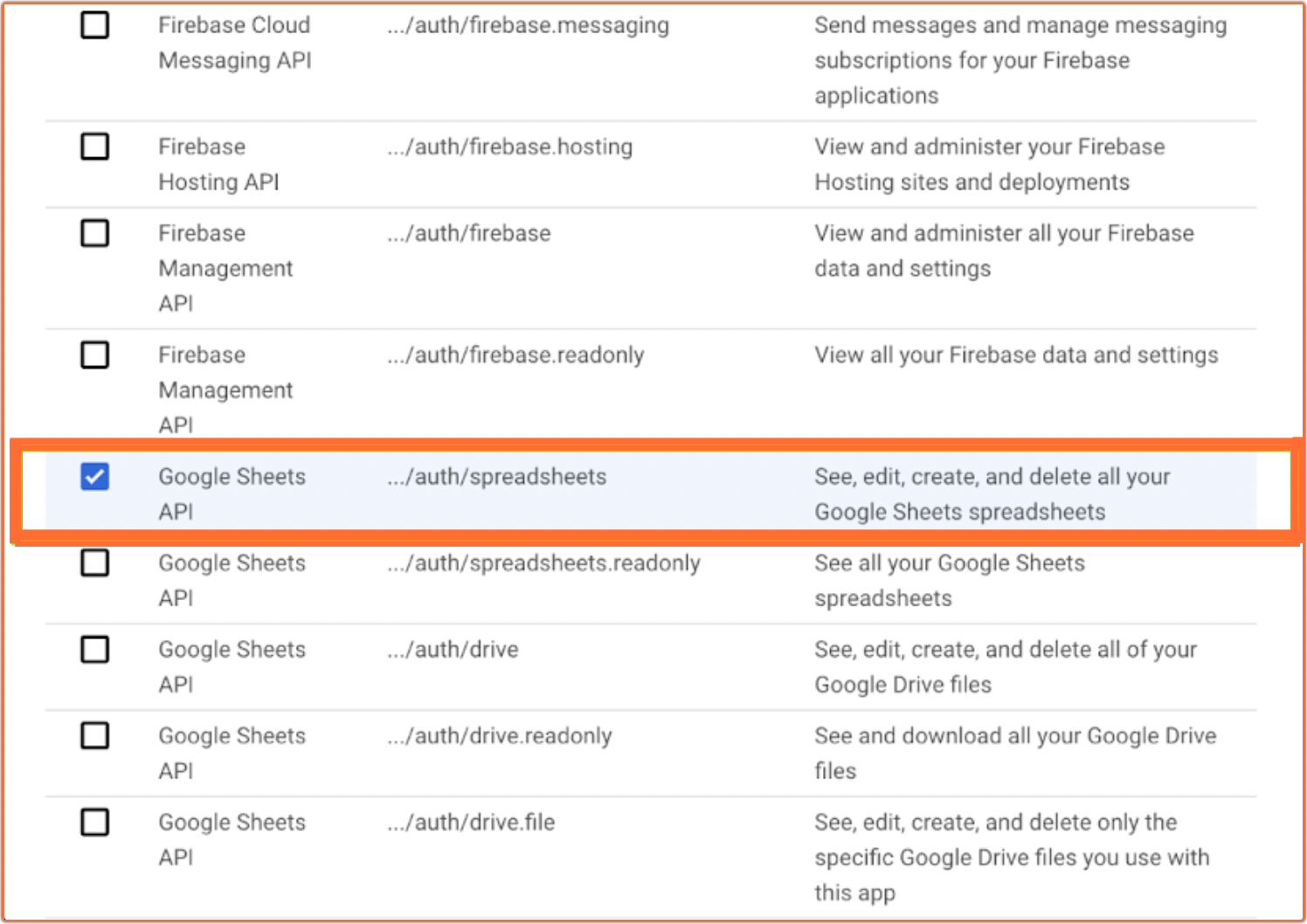The width and height of the screenshot is (1307, 924).
Task: Uncheck the .../auth/spreadsheets scope checkbox
Action: click(x=94, y=477)
